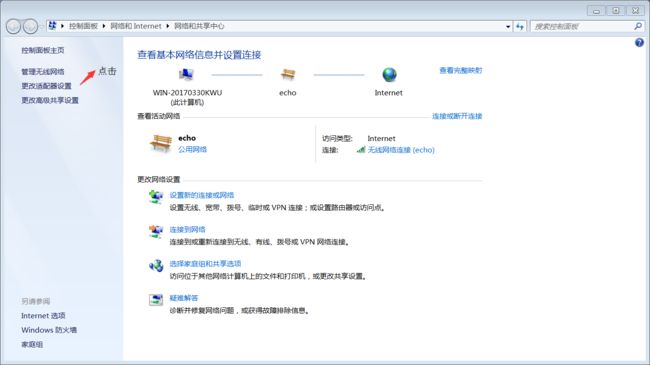Click the set up new connection icon

(156, 196)
